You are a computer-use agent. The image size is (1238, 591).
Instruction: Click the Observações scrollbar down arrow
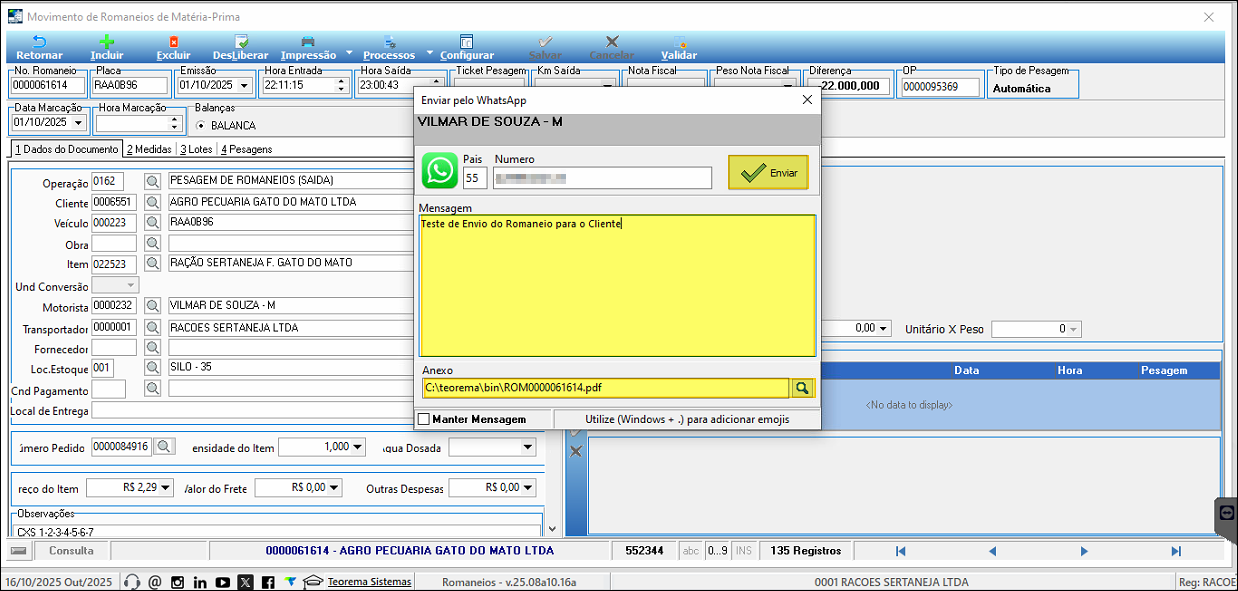coord(552,528)
